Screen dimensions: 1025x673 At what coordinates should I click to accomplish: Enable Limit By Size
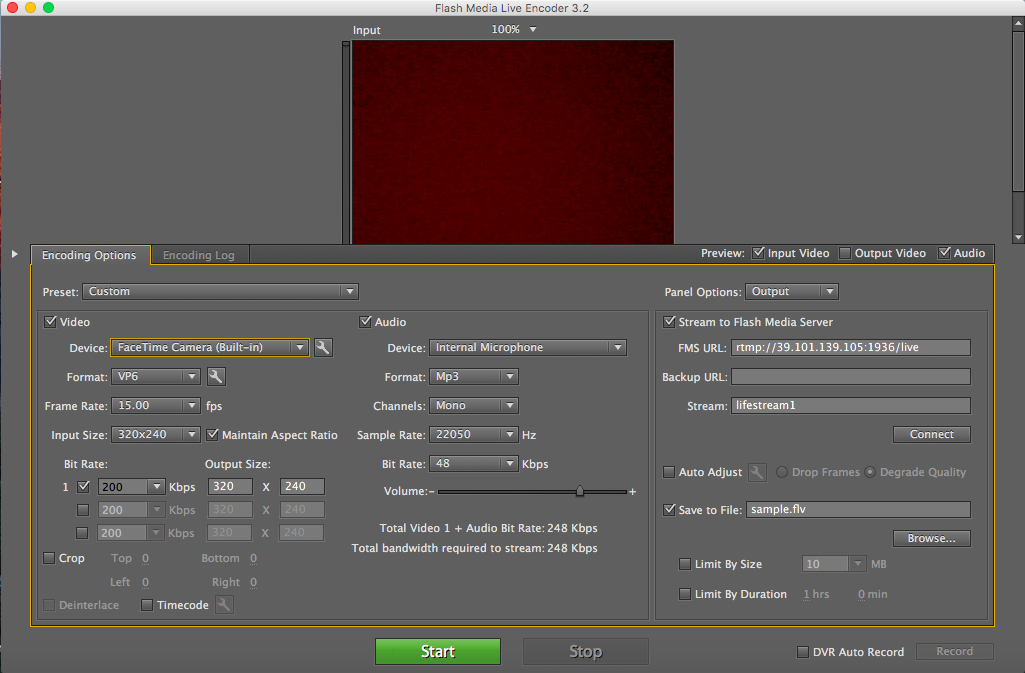(685, 564)
